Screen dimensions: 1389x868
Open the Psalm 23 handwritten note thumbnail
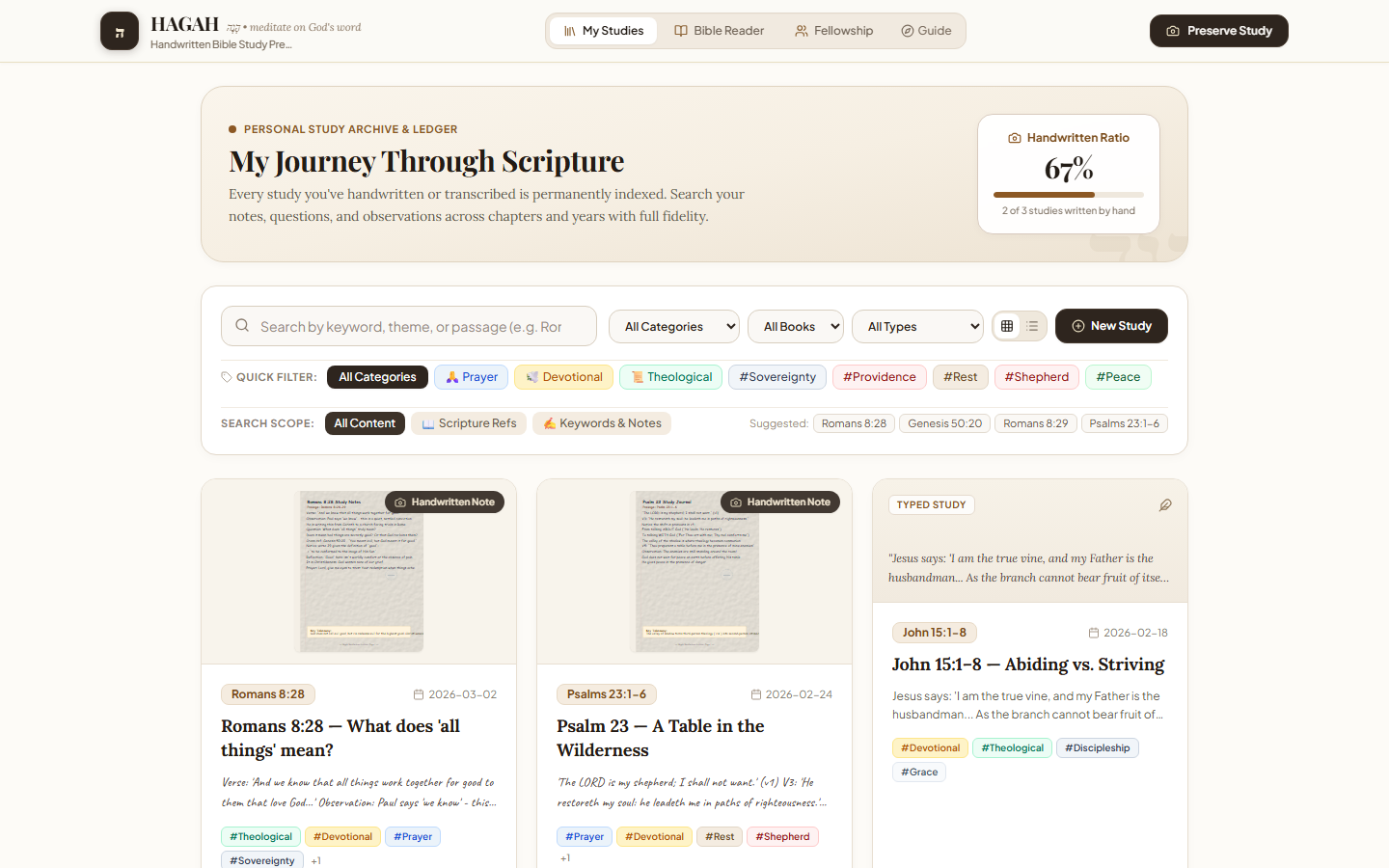click(694, 572)
